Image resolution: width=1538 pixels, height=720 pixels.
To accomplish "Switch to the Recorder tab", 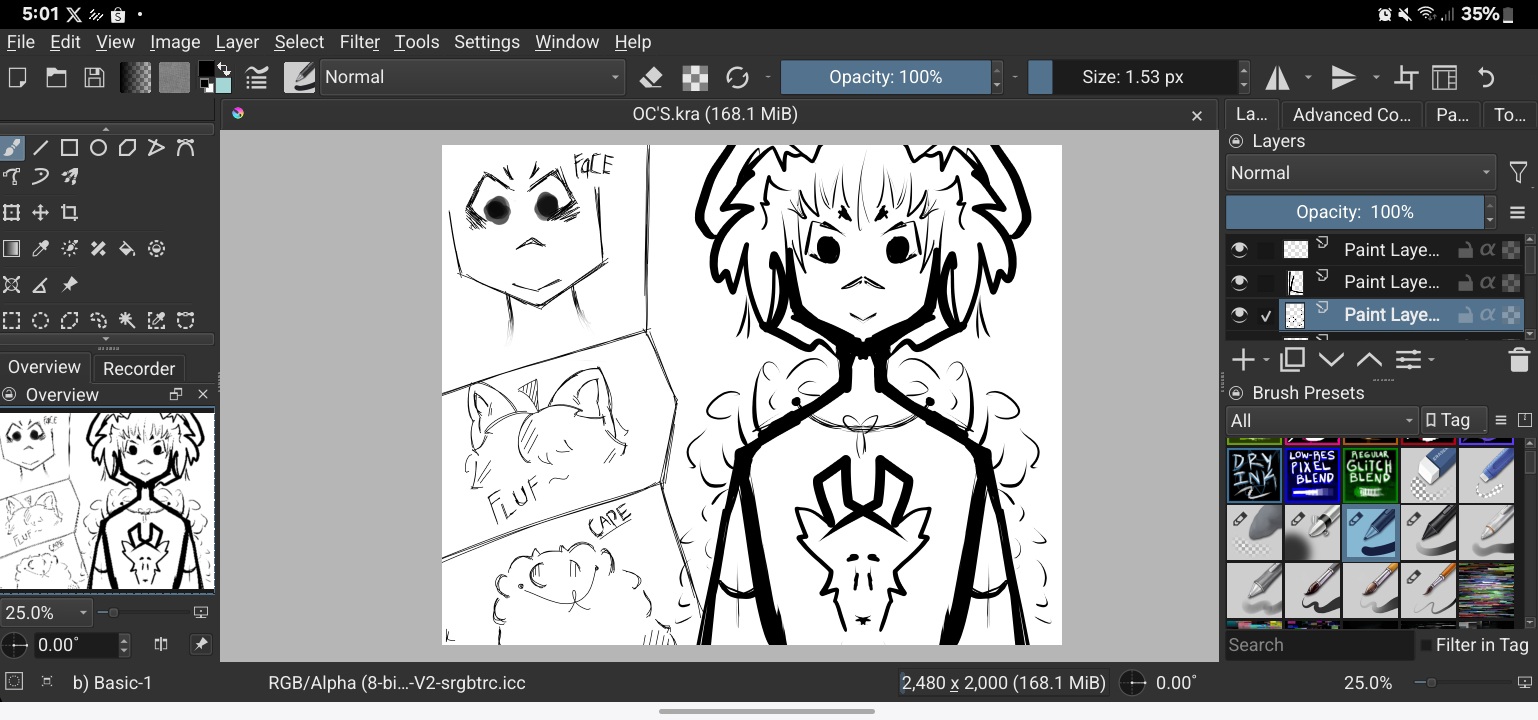I will (x=139, y=368).
